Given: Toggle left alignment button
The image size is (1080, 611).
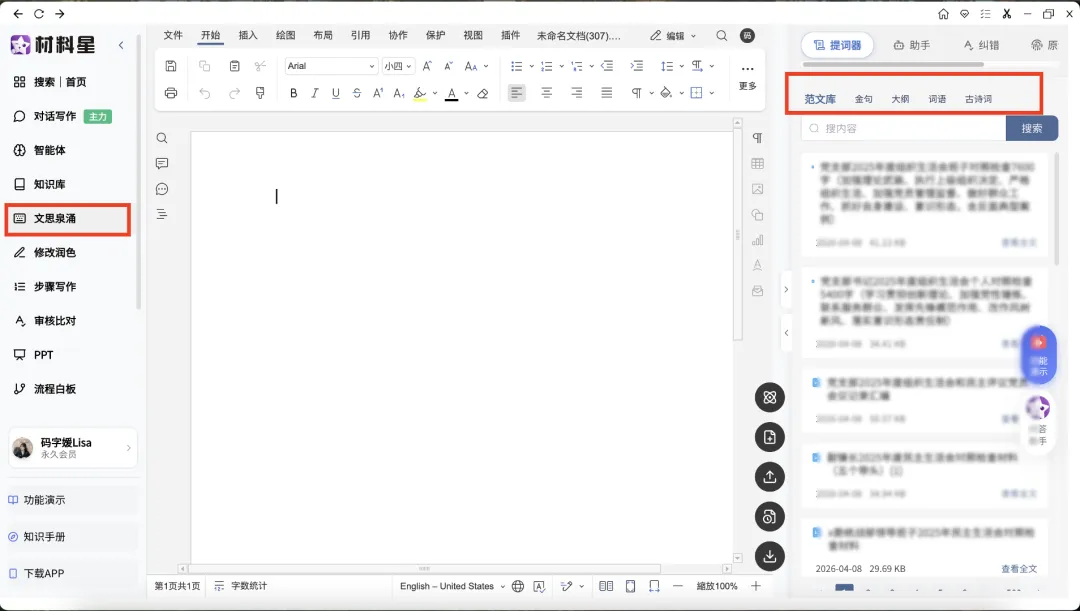Looking at the screenshot, I should tap(517, 93).
